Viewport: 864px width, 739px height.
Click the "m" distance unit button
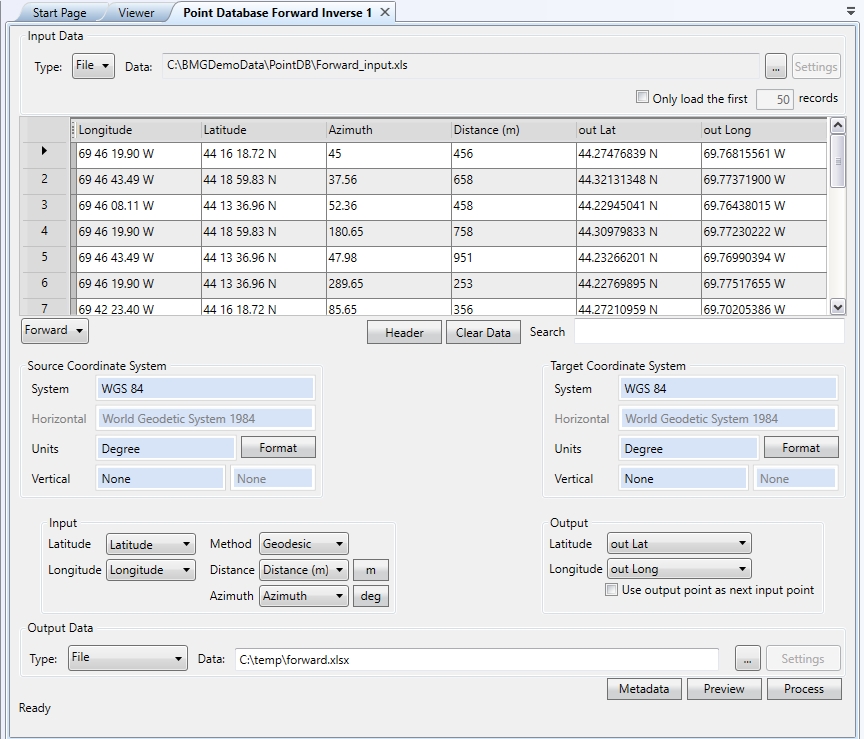369,570
